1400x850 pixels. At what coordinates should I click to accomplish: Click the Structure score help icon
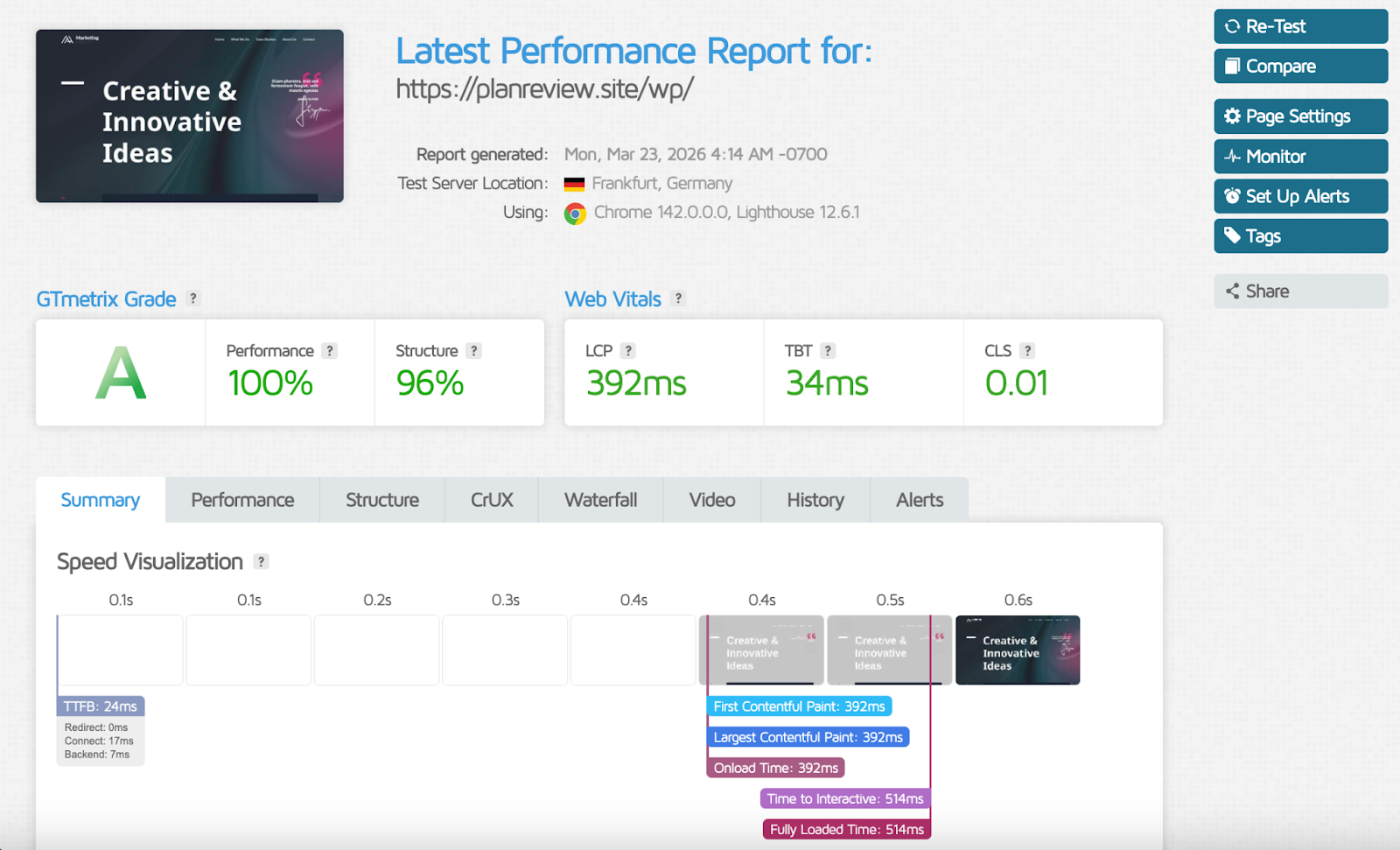coord(473,351)
